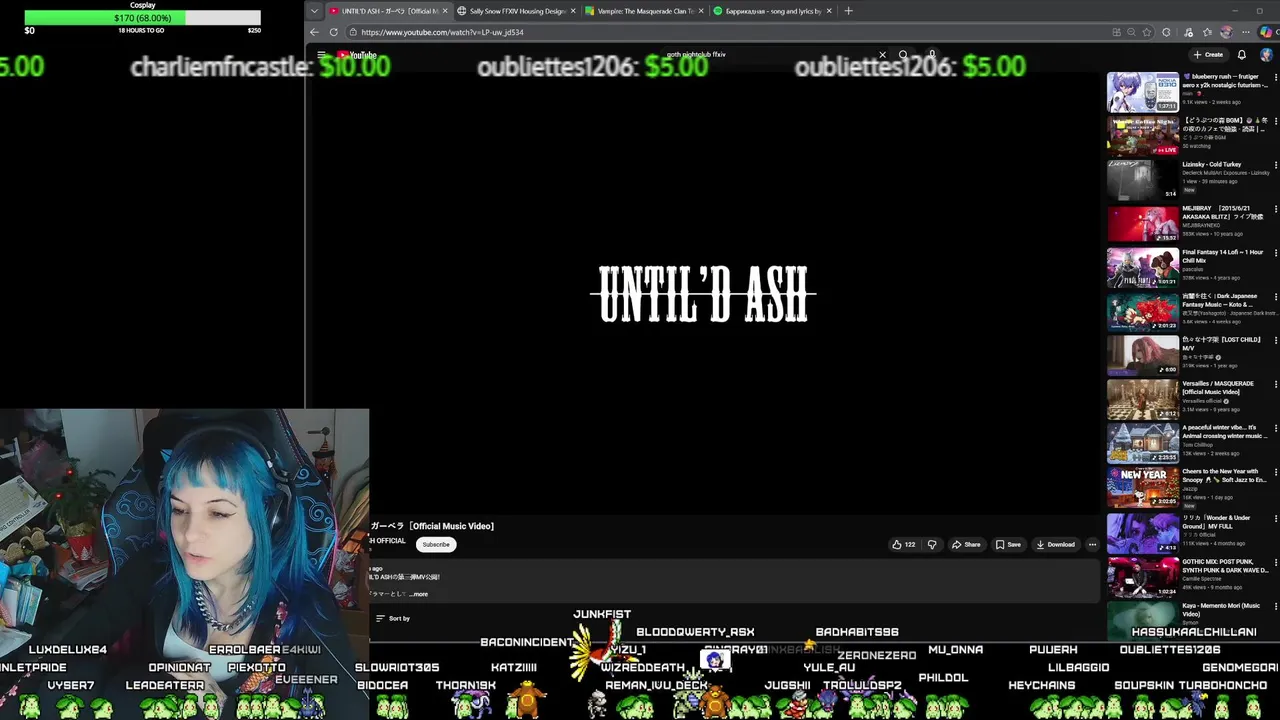Click the UNTIL'D ASH video player
The image size is (1280, 720).
click(x=704, y=295)
